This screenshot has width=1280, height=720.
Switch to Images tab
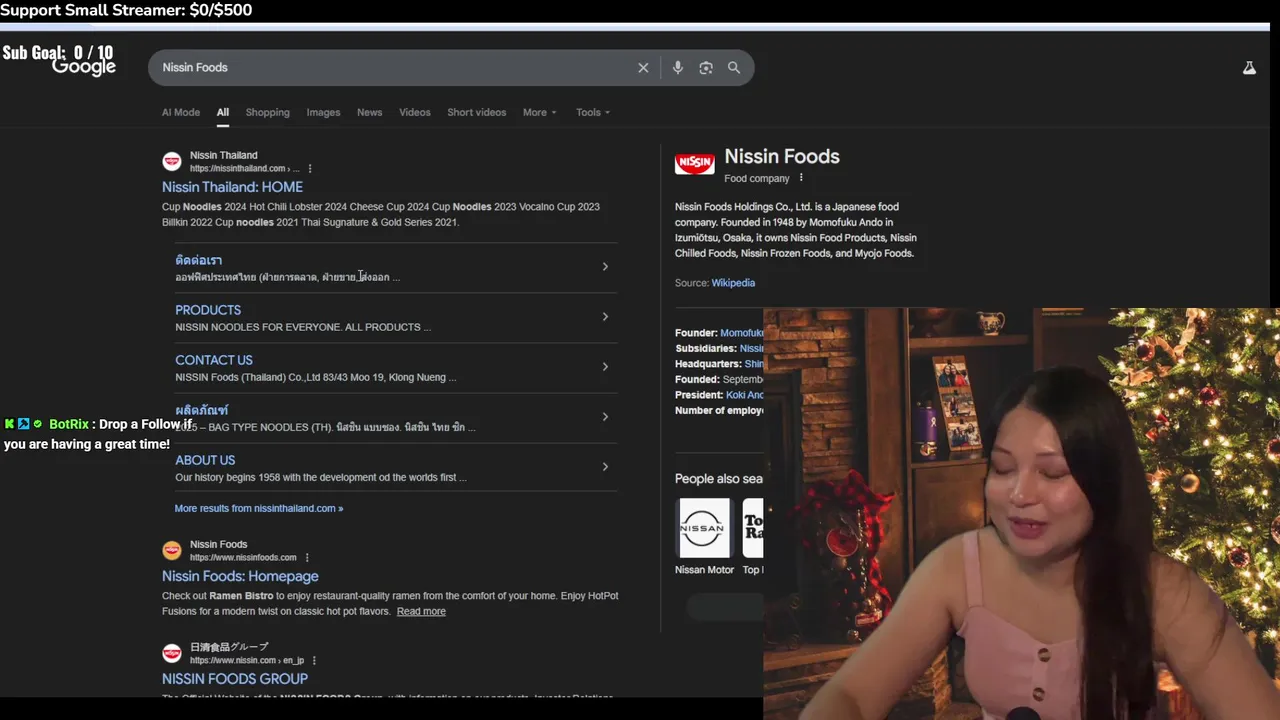tap(323, 112)
